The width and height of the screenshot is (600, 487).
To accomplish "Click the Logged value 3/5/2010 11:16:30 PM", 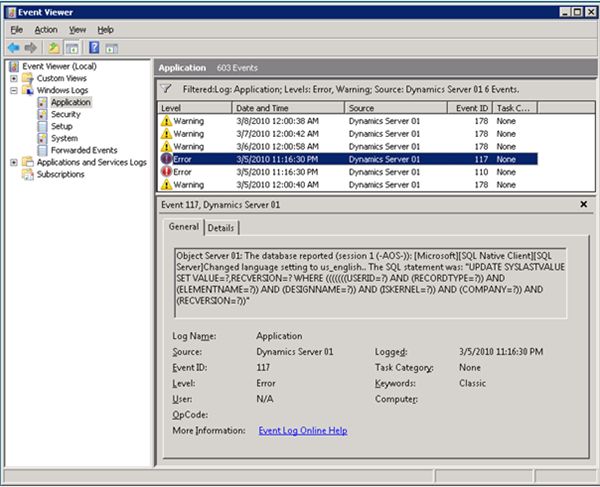I will (501, 352).
